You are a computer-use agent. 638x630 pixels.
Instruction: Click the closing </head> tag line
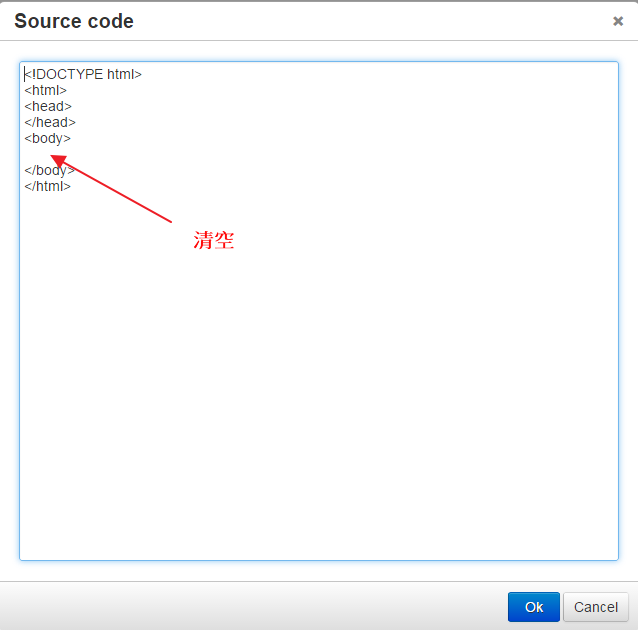(50, 122)
